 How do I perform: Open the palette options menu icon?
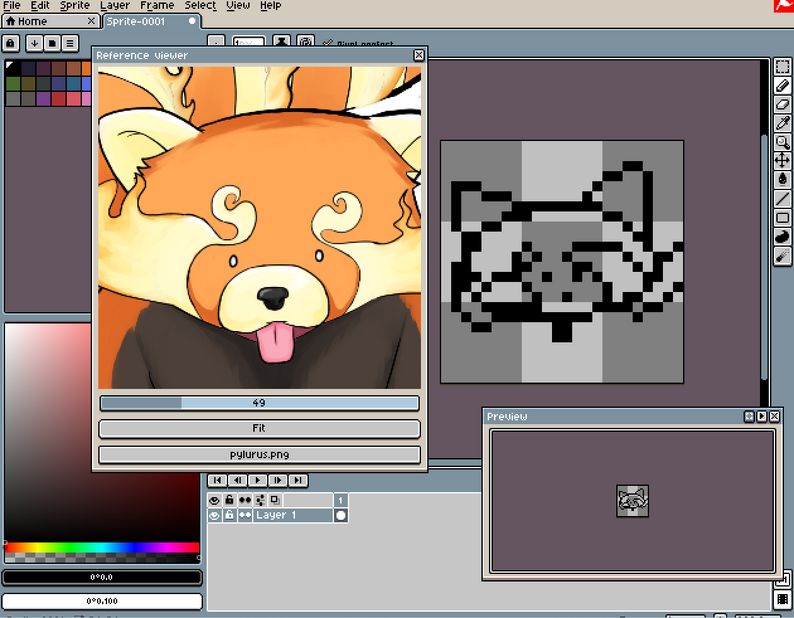tap(70, 44)
